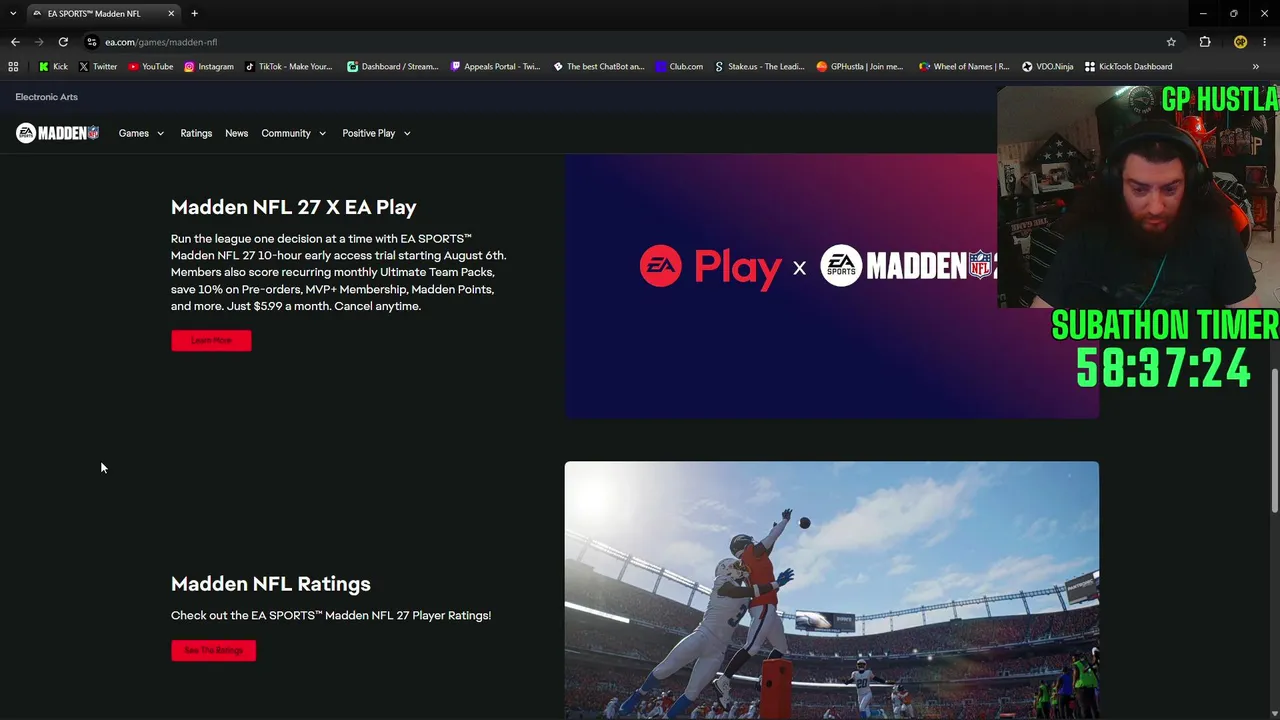Open the VDO.Ninja bookmark
Image resolution: width=1280 pixels, height=720 pixels.
point(1047,67)
